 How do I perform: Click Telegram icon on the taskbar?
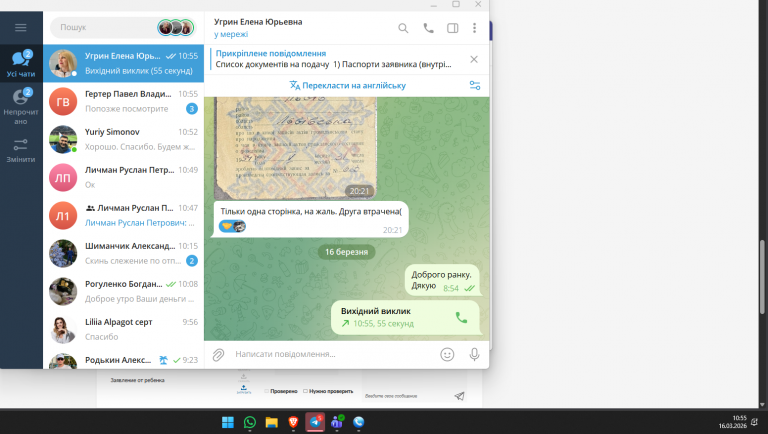(315, 422)
